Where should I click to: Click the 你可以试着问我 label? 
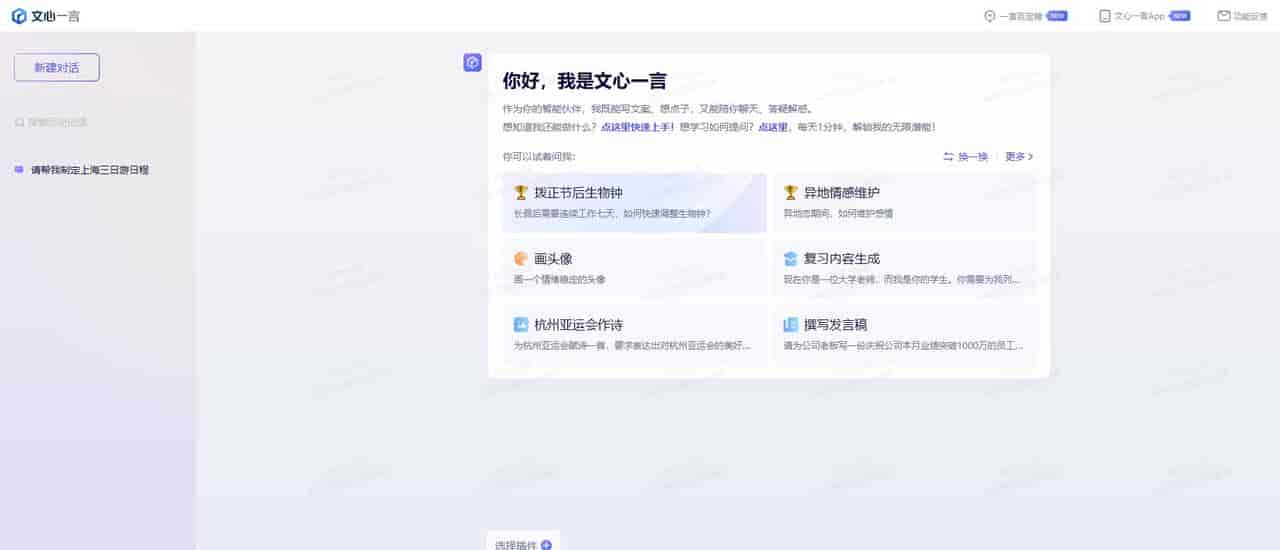(x=539, y=157)
